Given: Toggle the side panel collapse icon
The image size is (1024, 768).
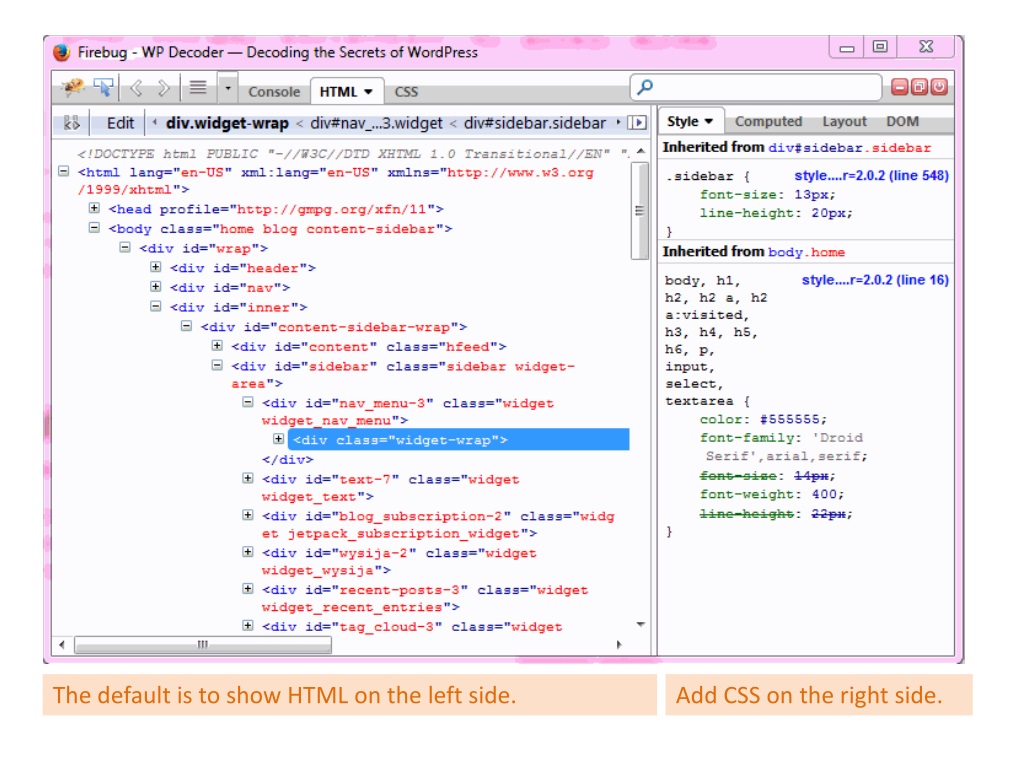Looking at the screenshot, I should click(x=637, y=123).
